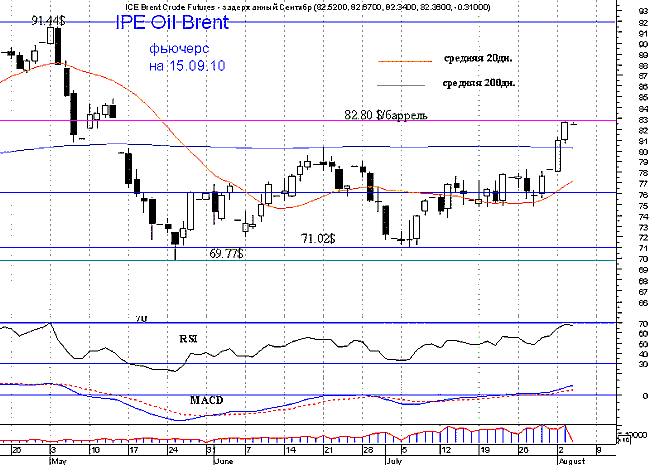
Task: Click price axis label '76'
Action: (643, 195)
